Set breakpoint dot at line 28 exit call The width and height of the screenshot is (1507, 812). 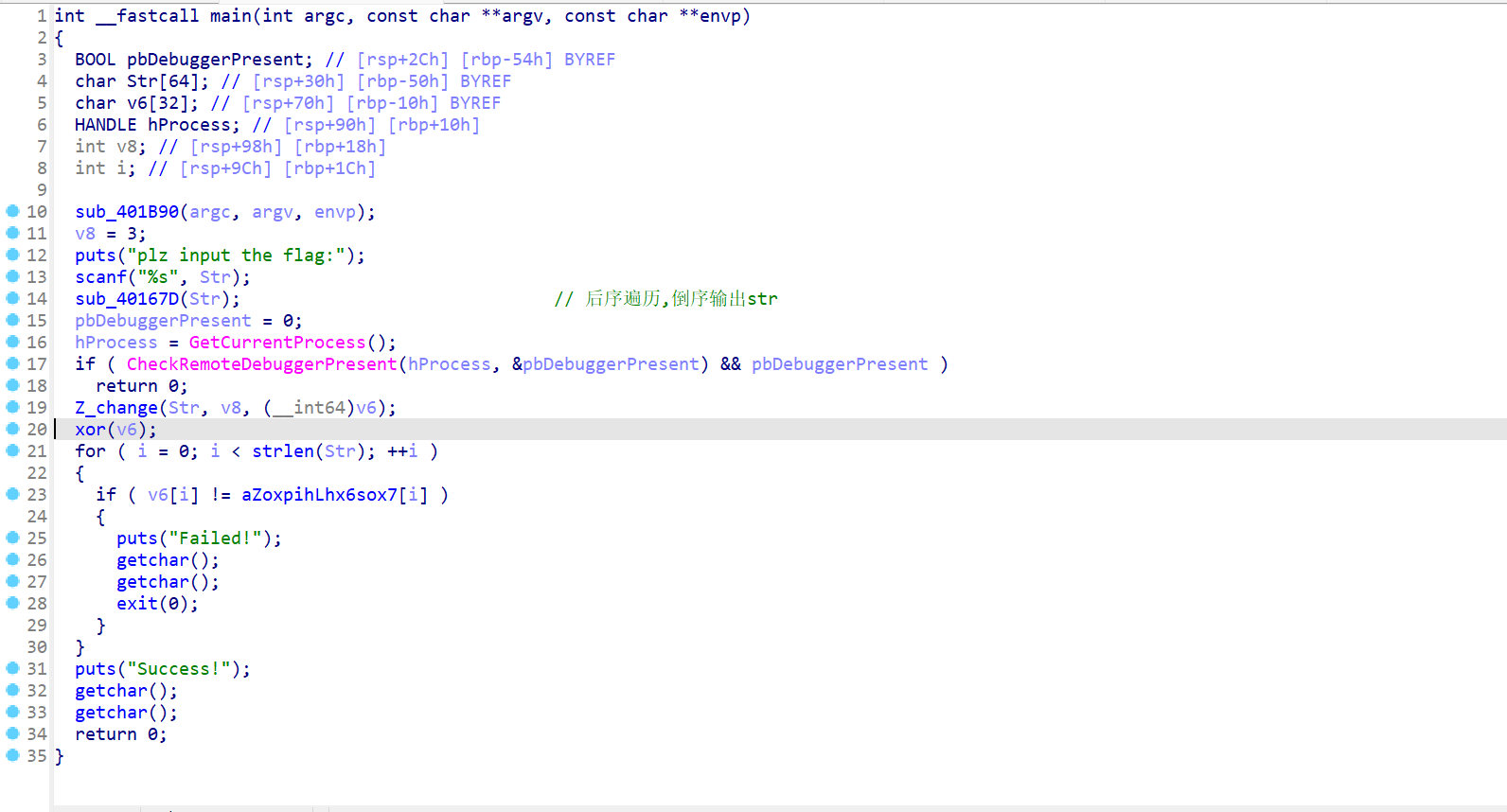coord(12,603)
